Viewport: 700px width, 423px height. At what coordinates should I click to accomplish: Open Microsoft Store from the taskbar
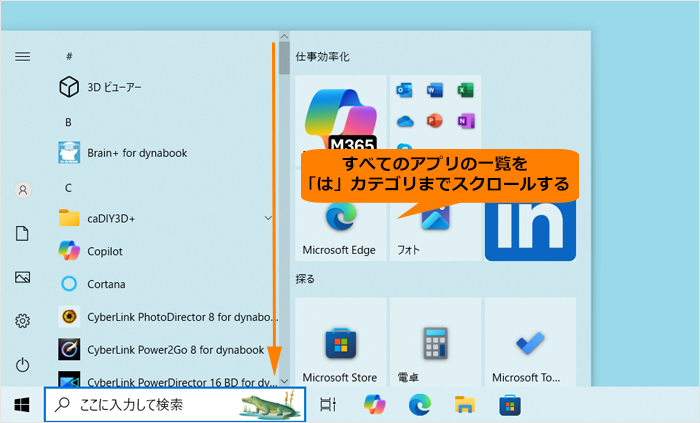[510, 405]
